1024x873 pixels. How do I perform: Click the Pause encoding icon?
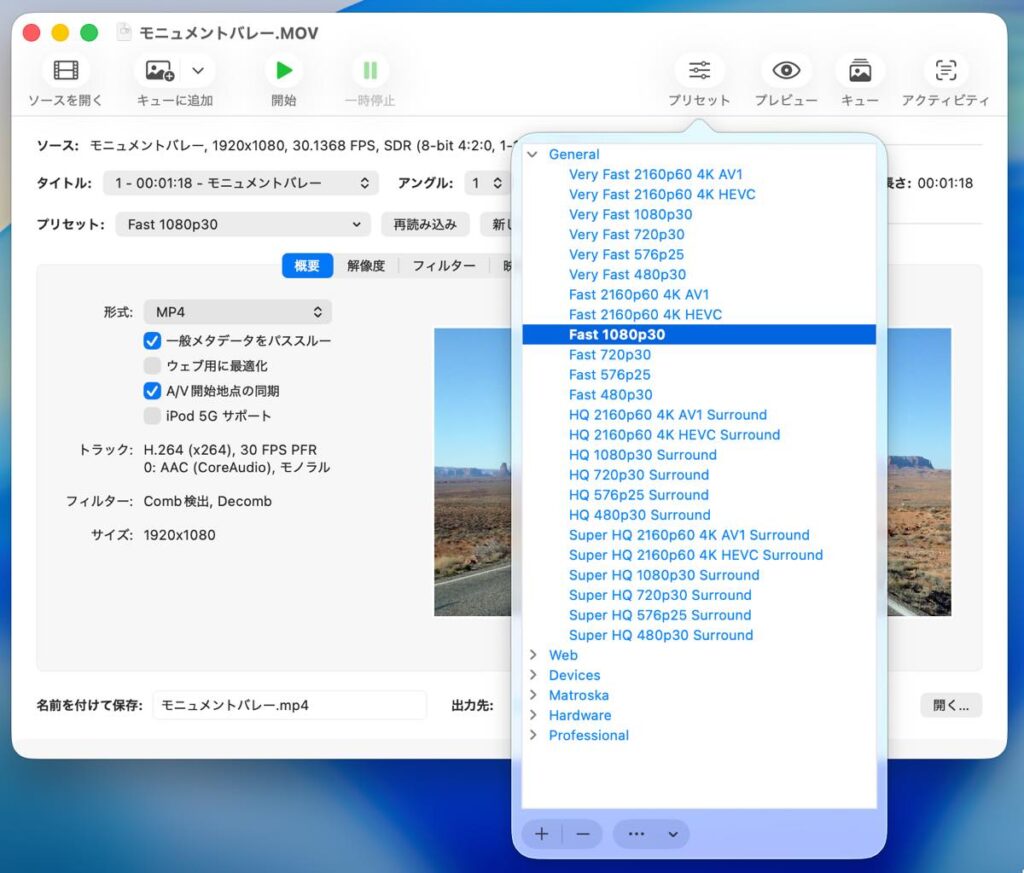pos(370,71)
